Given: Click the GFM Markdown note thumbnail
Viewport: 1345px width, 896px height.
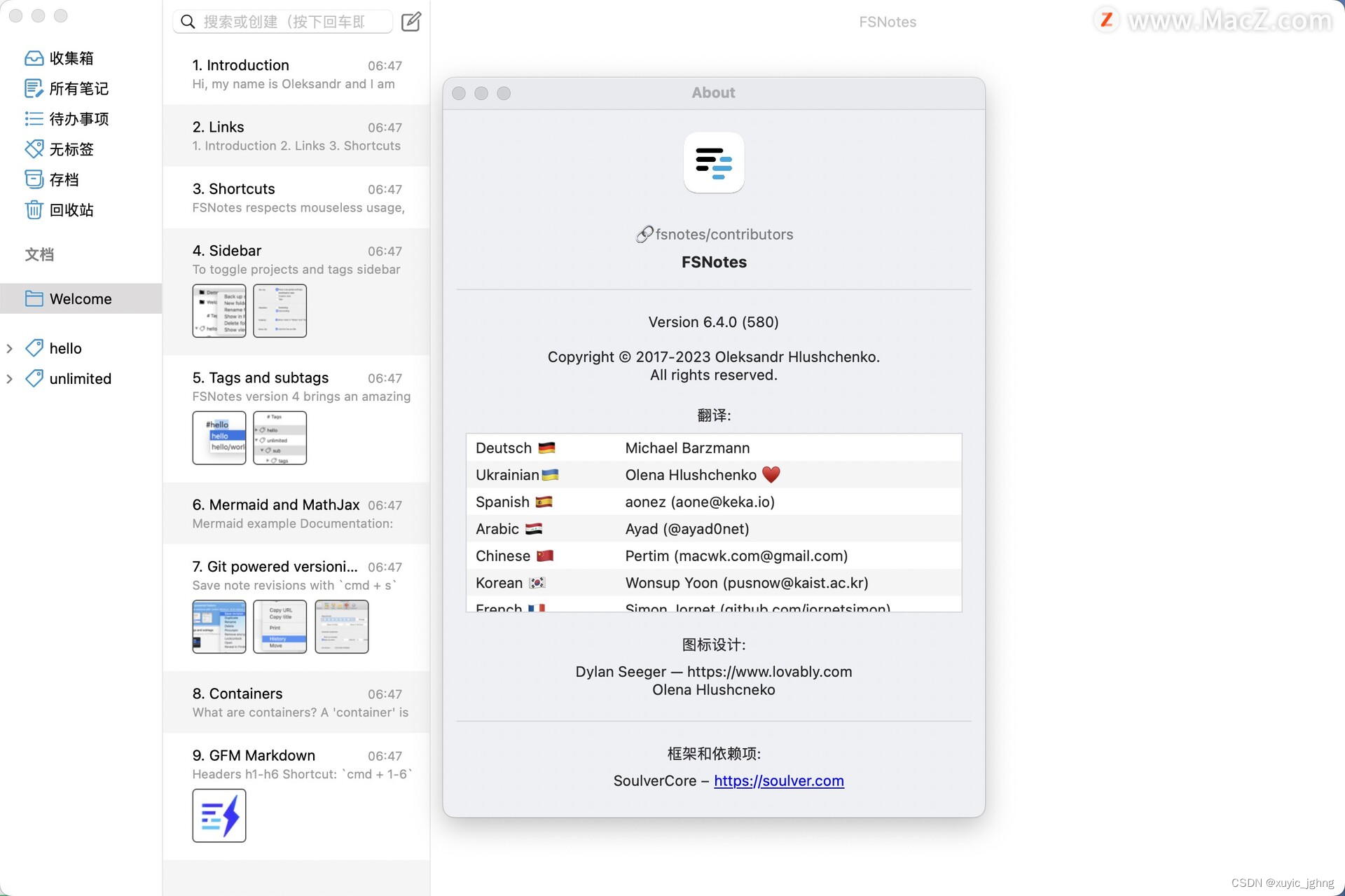Looking at the screenshot, I should pyautogui.click(x=219, y=816).
